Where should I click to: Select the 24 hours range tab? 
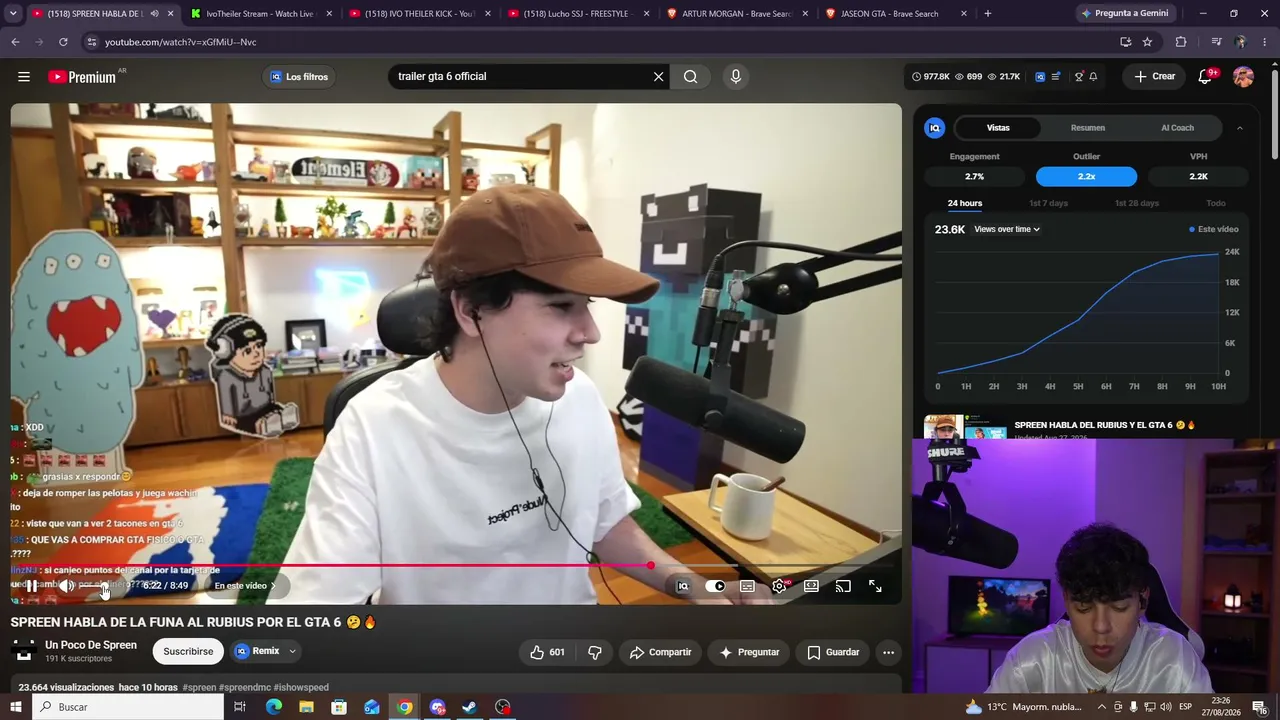[x=965, y=203]
